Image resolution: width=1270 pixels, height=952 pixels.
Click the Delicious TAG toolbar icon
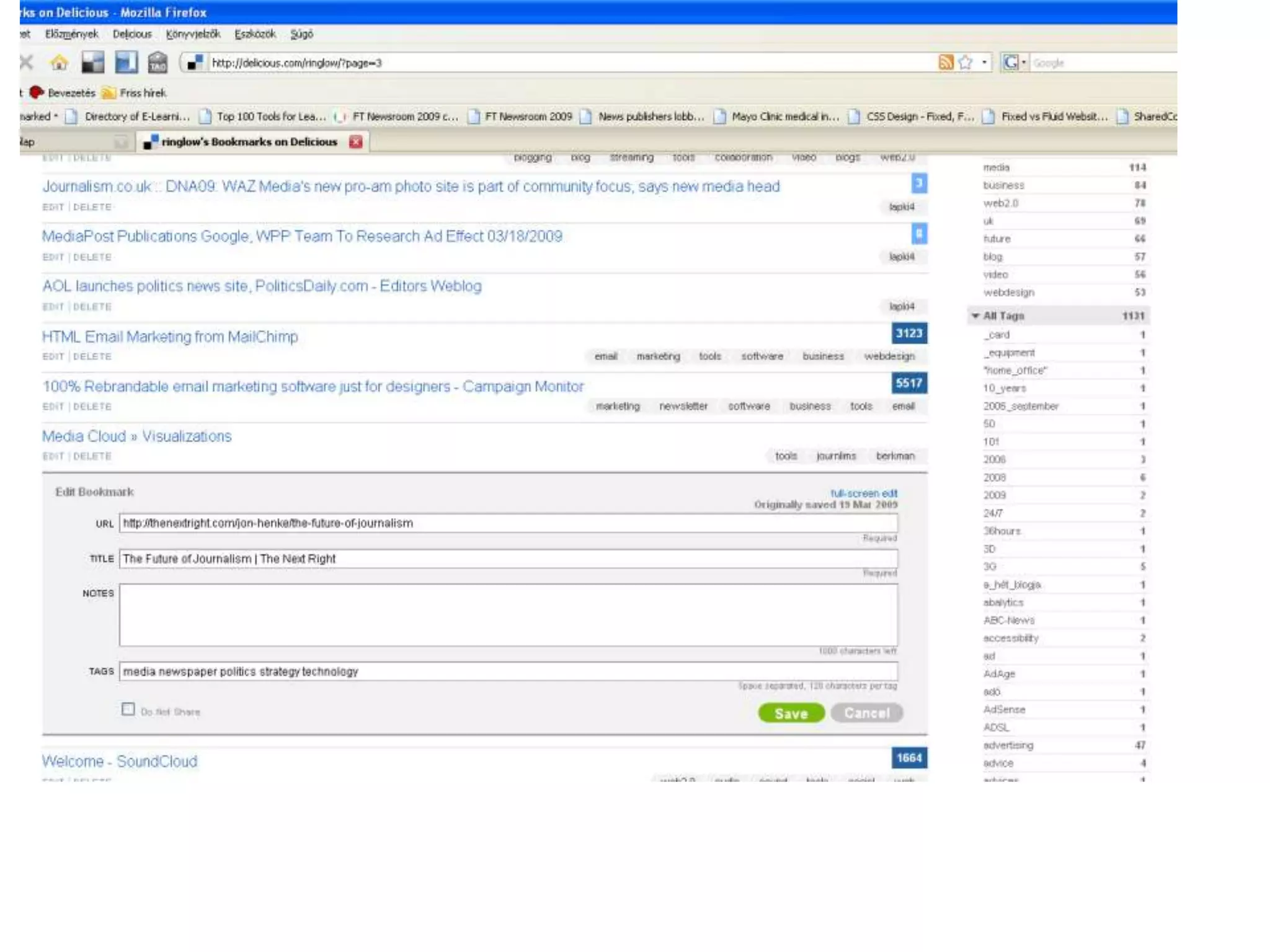coord(158,63)
